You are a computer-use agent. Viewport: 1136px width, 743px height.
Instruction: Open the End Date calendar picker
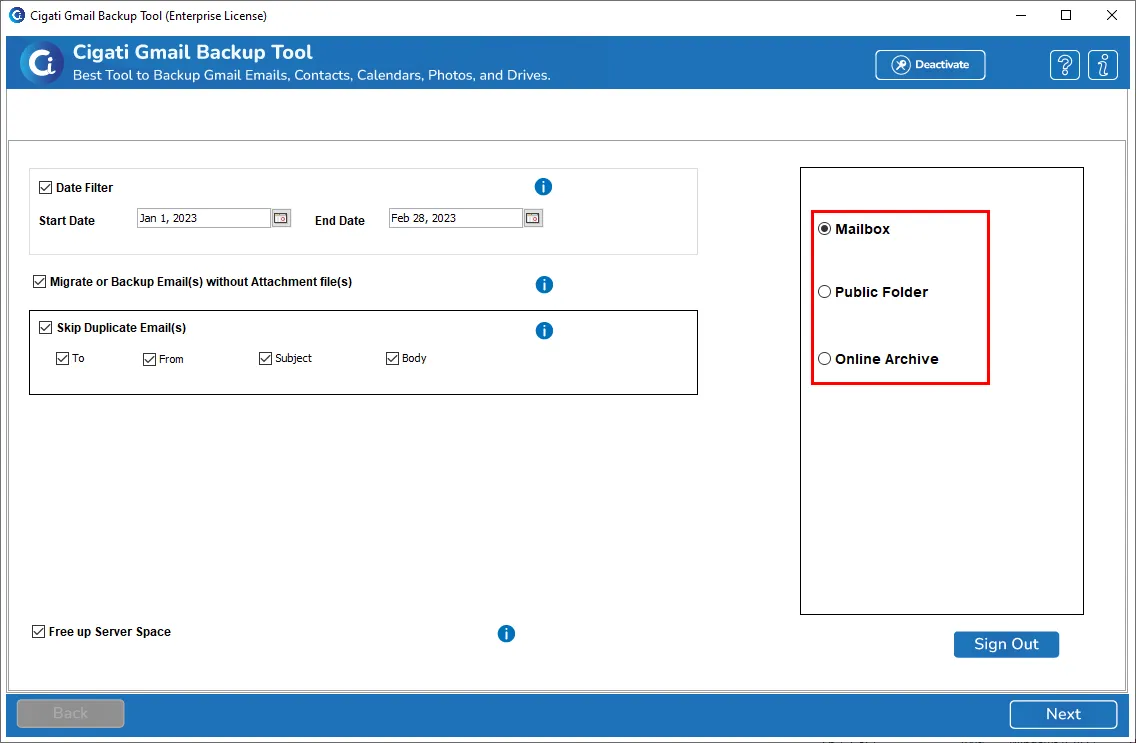pos(533,218)
